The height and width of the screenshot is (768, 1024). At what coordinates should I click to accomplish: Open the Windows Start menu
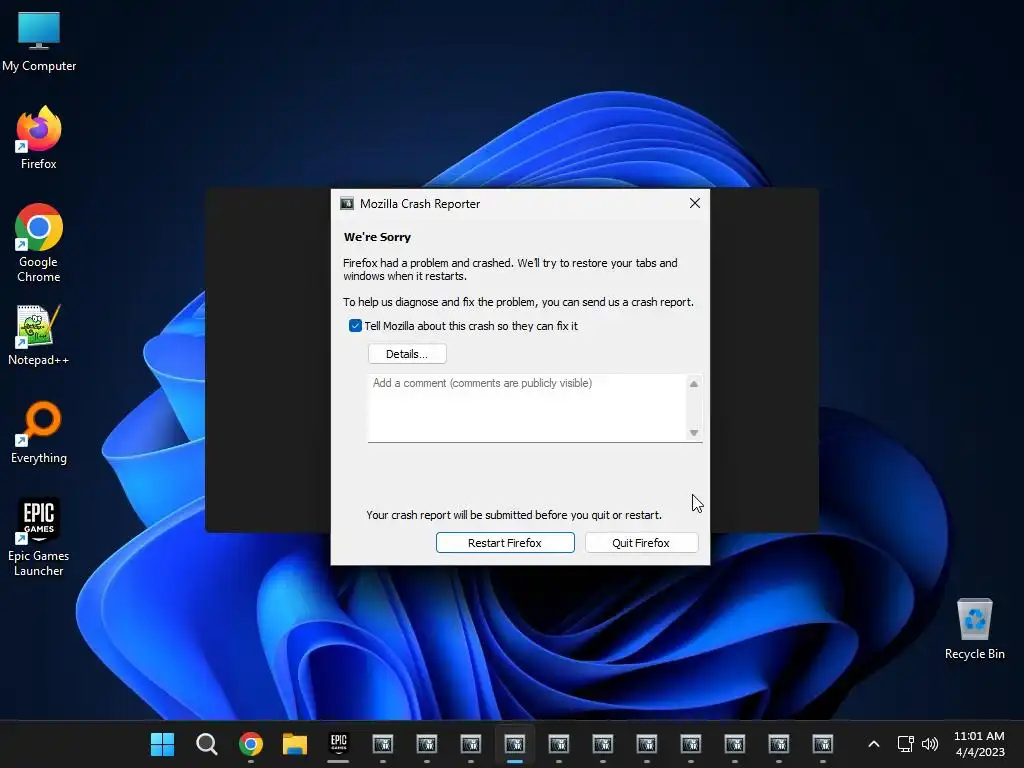tap(162, 744)
